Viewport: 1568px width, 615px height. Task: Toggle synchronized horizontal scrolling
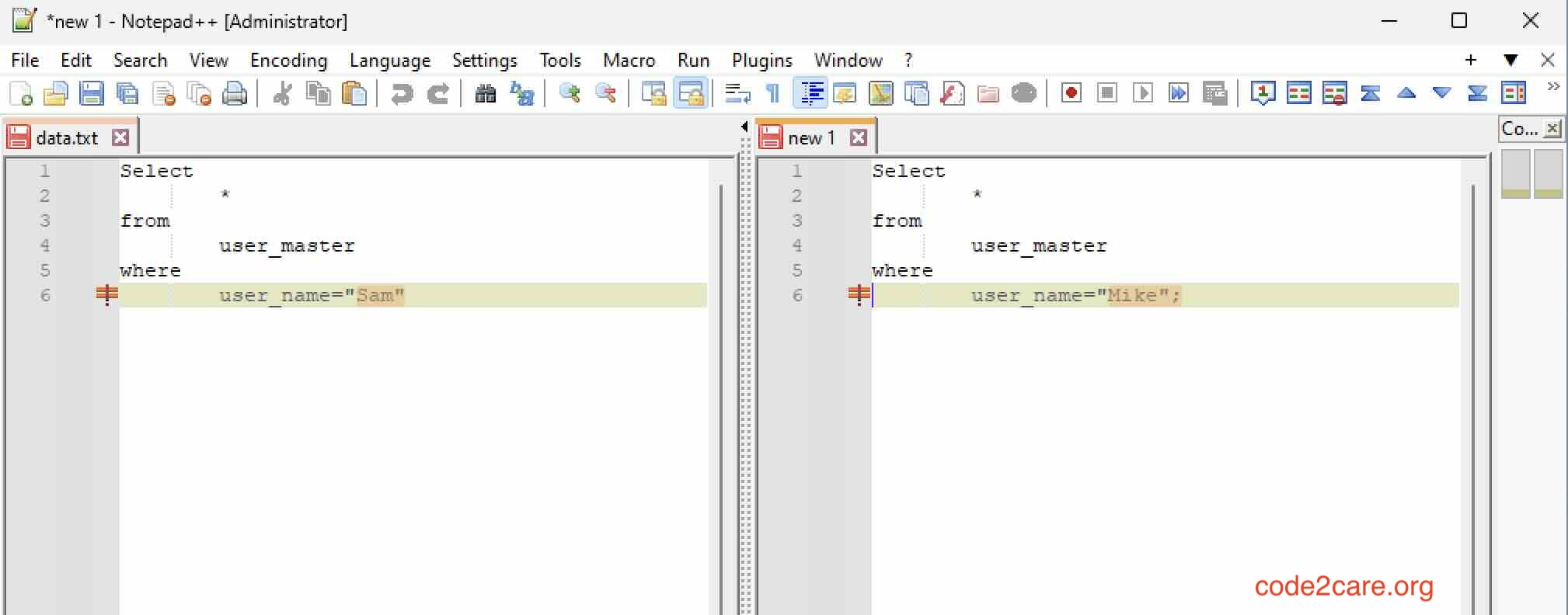(x=690, y=94)
